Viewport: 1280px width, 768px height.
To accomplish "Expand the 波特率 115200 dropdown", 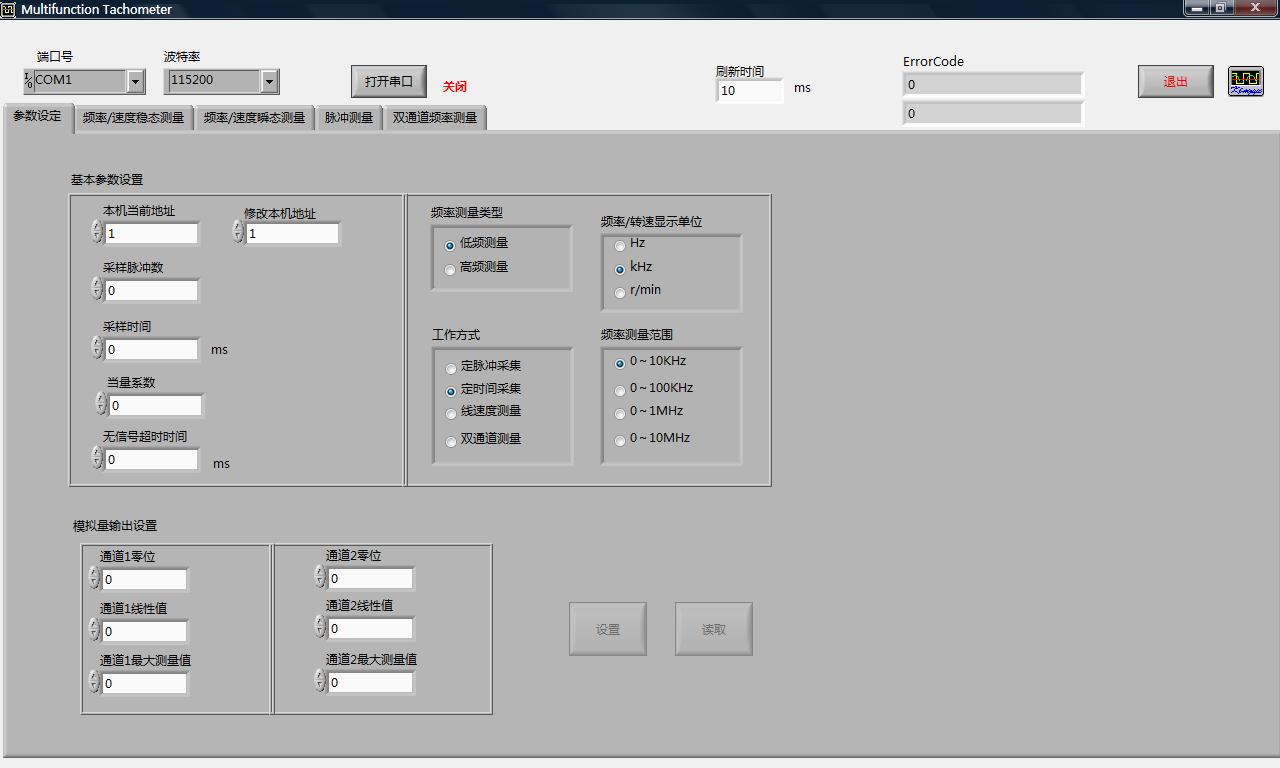I will pyautogui.click(x=269, y=81).
